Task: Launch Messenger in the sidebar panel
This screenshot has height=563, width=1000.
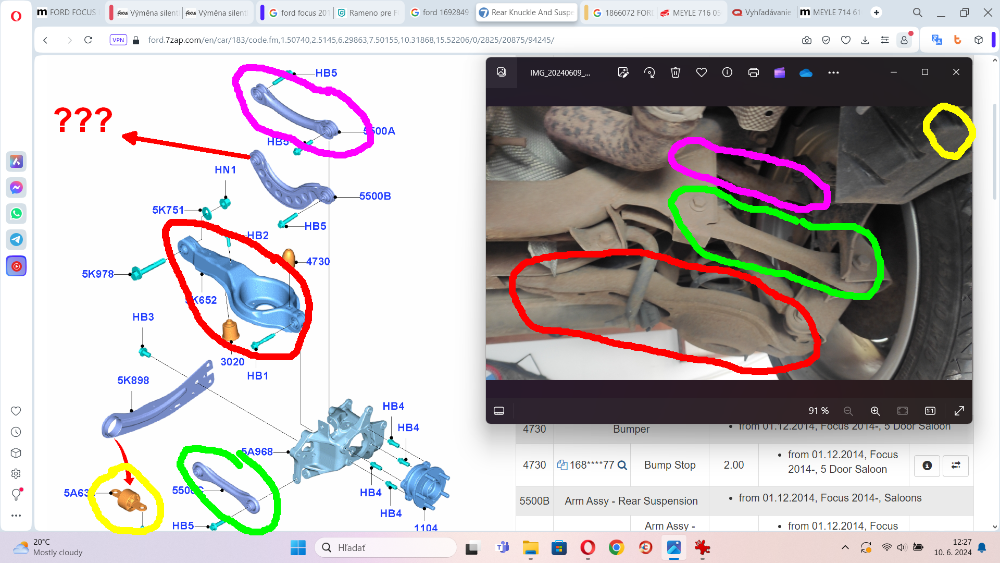Action: (16, 187)
